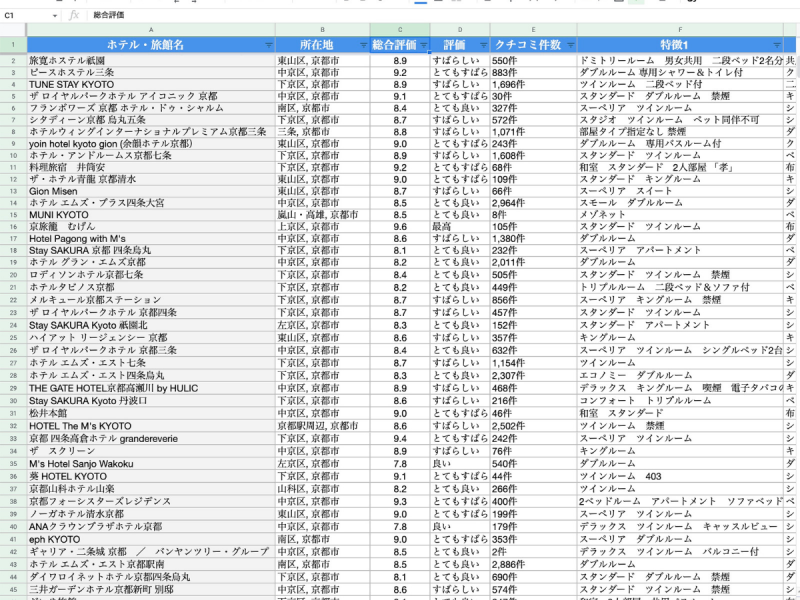Image resolution: width=800 pixels, height=600 pixels.
Task: Select cell TUNE STAY KYOTO
Action: (151, 85)
